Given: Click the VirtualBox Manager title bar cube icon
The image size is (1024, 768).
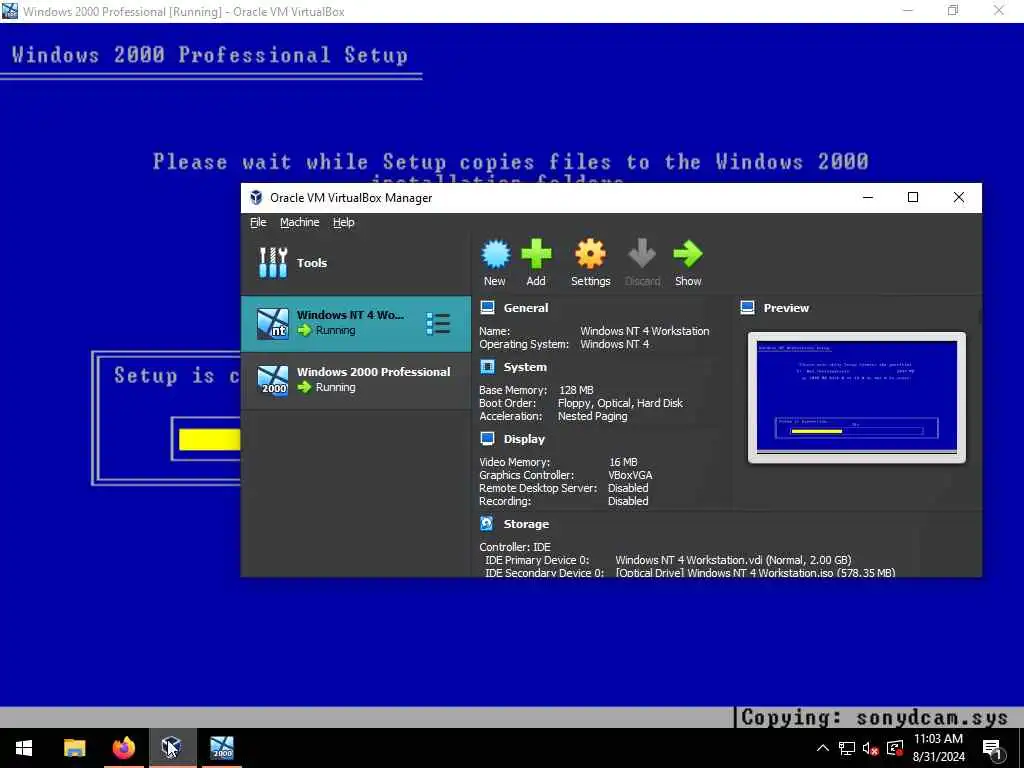Looking at the screenshot, I should (257, 197).
